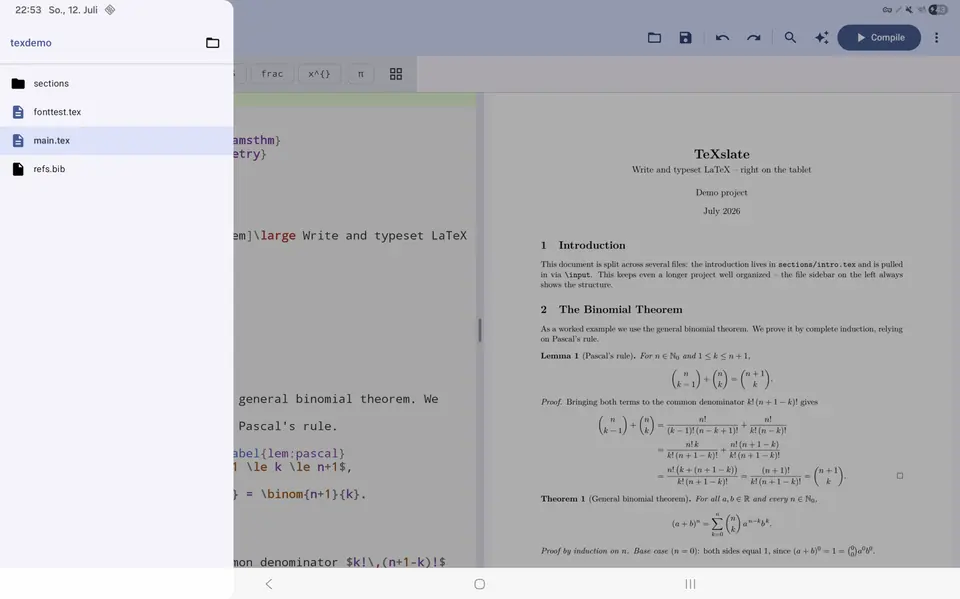This screenshot has height=599, width=960.
Task: Open refs.bib in the file drawer
Action: [x=116, y=169]
